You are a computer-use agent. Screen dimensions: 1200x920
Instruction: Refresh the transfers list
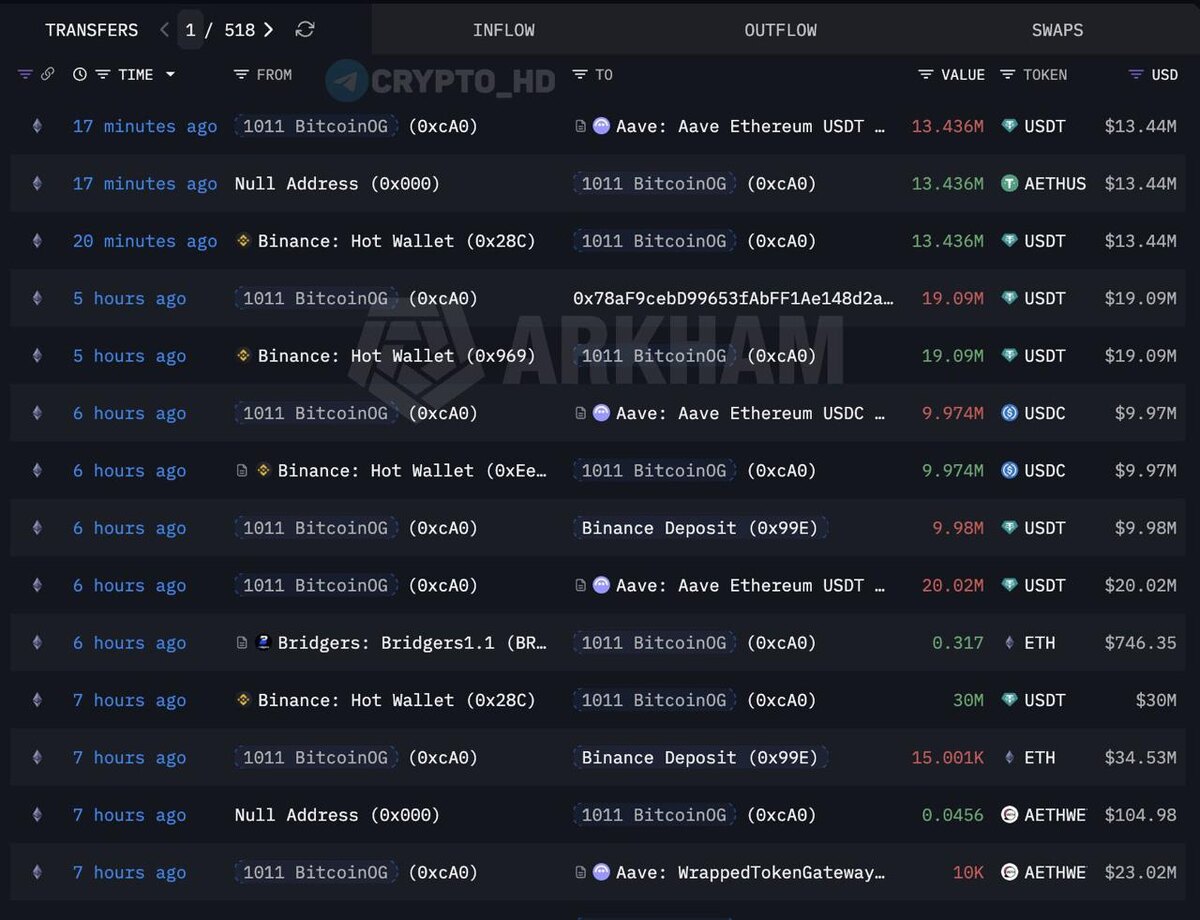[305, 30]
